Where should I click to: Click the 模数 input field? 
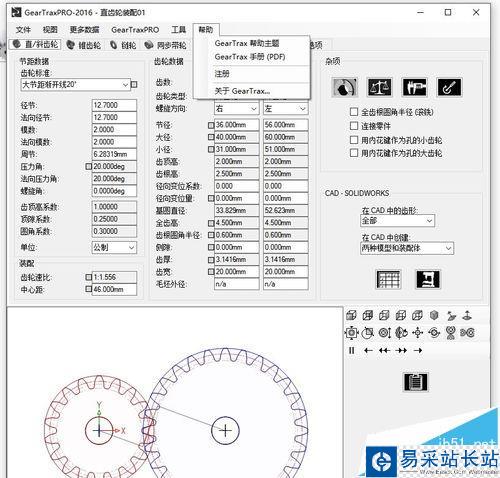(114, 130)
